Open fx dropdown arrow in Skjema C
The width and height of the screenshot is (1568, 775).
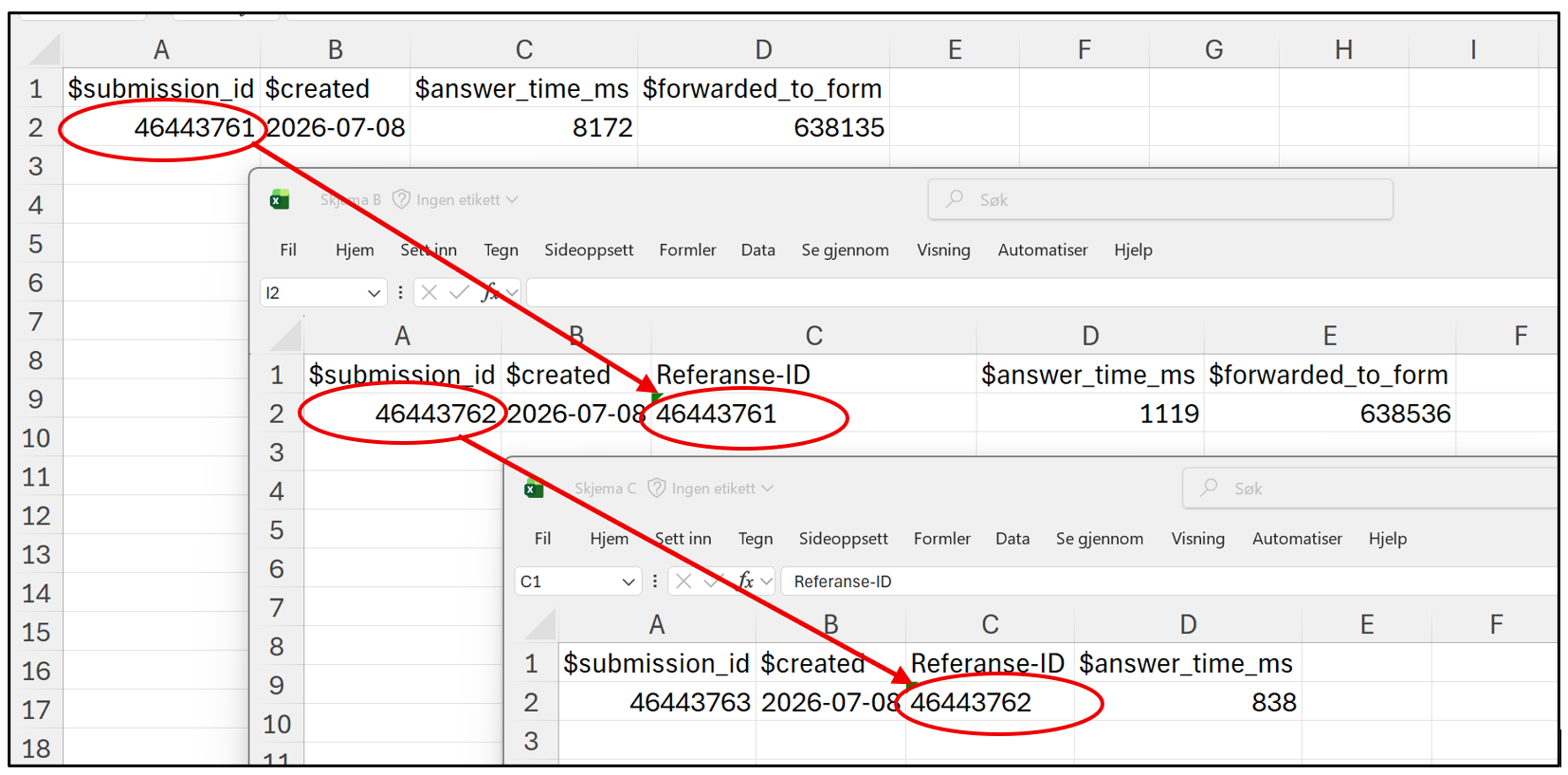(767, 581)
